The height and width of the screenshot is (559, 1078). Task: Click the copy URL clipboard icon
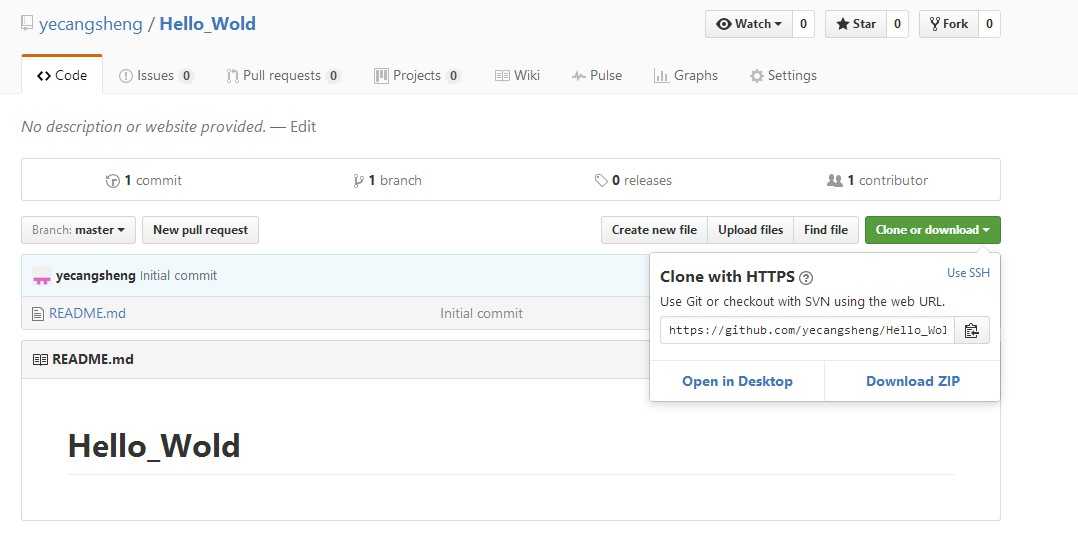[971, 331]
